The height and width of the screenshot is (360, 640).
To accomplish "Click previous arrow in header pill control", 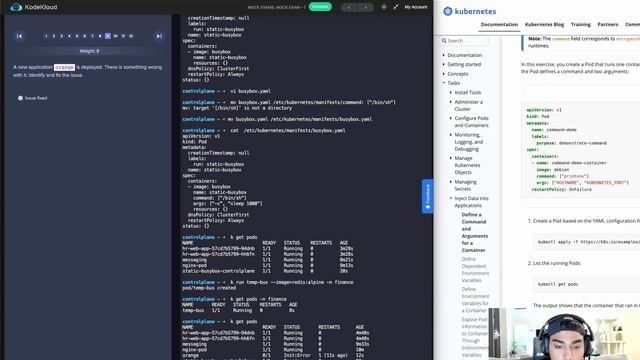I will point(349,7).
